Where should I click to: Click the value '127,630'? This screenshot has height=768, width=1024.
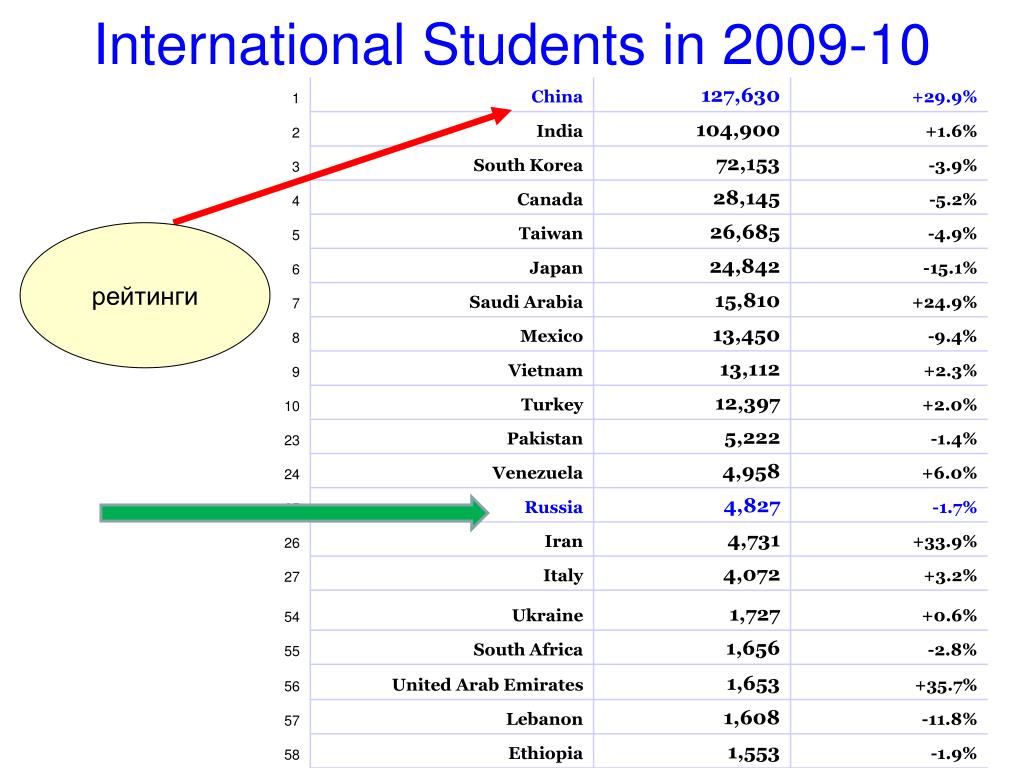tap(740, 97)
